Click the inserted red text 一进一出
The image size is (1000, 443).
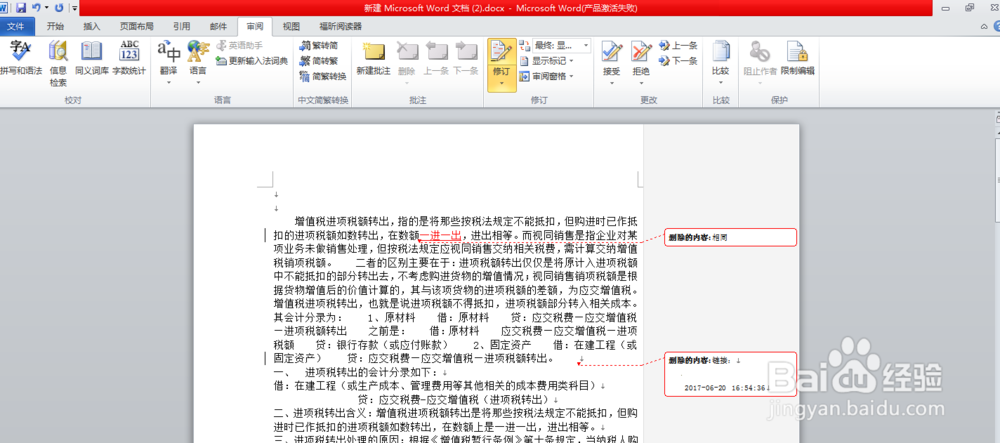[440, 235]
